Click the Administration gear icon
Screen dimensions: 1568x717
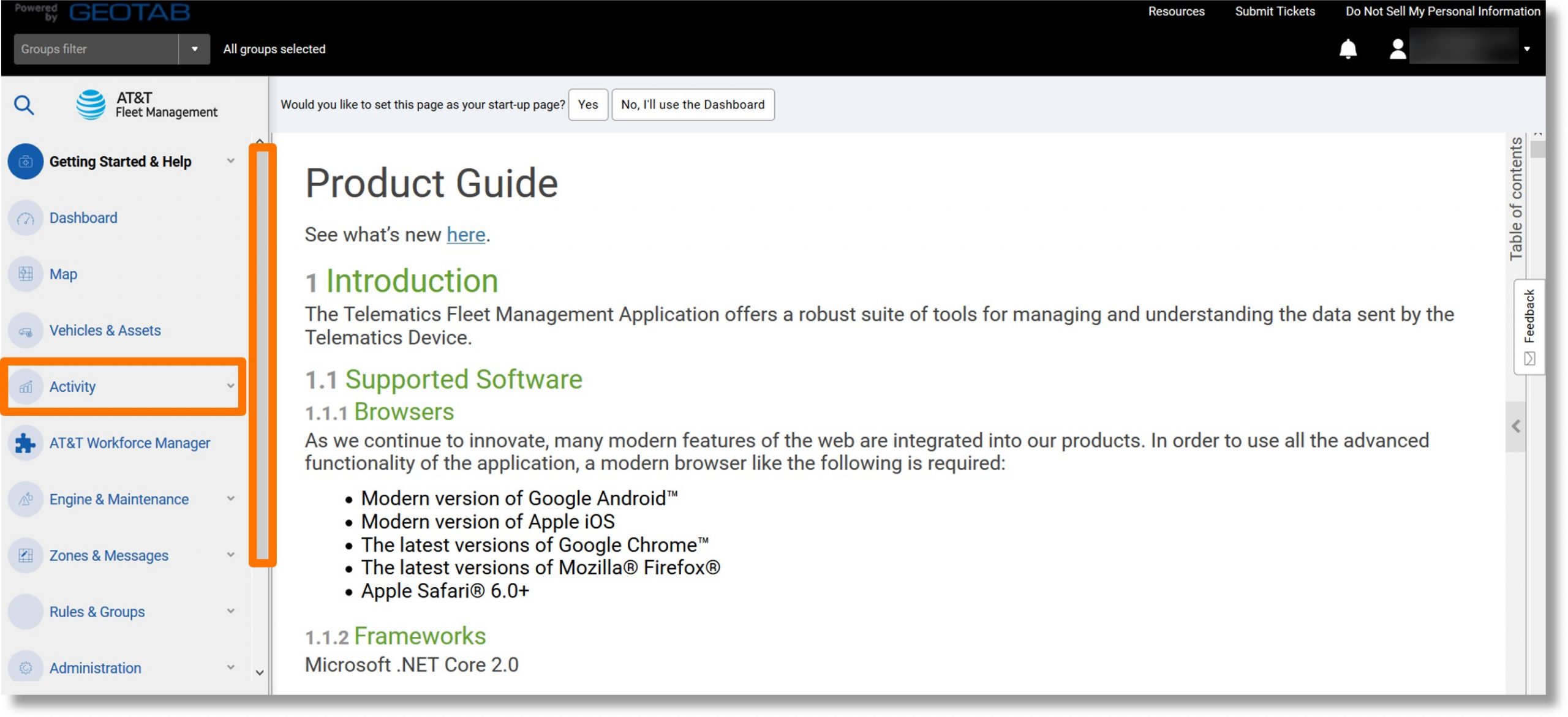pyautogui.click(x=26, y=668)
